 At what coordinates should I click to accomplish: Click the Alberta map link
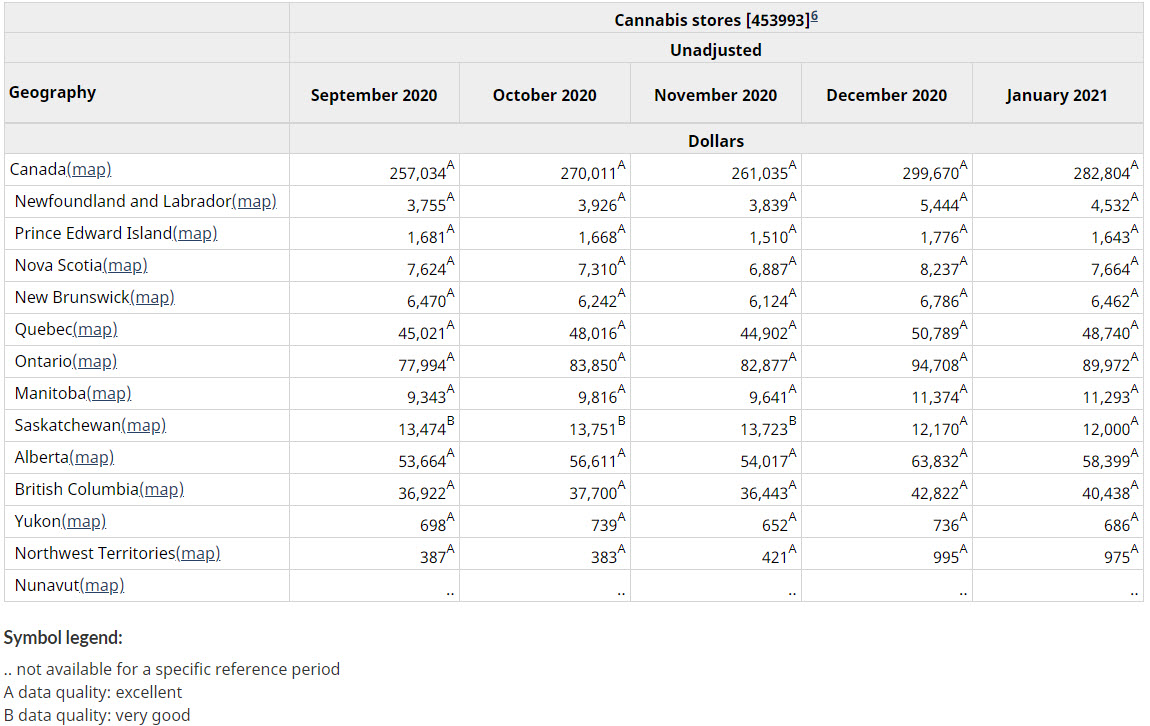tap(92, 458)
